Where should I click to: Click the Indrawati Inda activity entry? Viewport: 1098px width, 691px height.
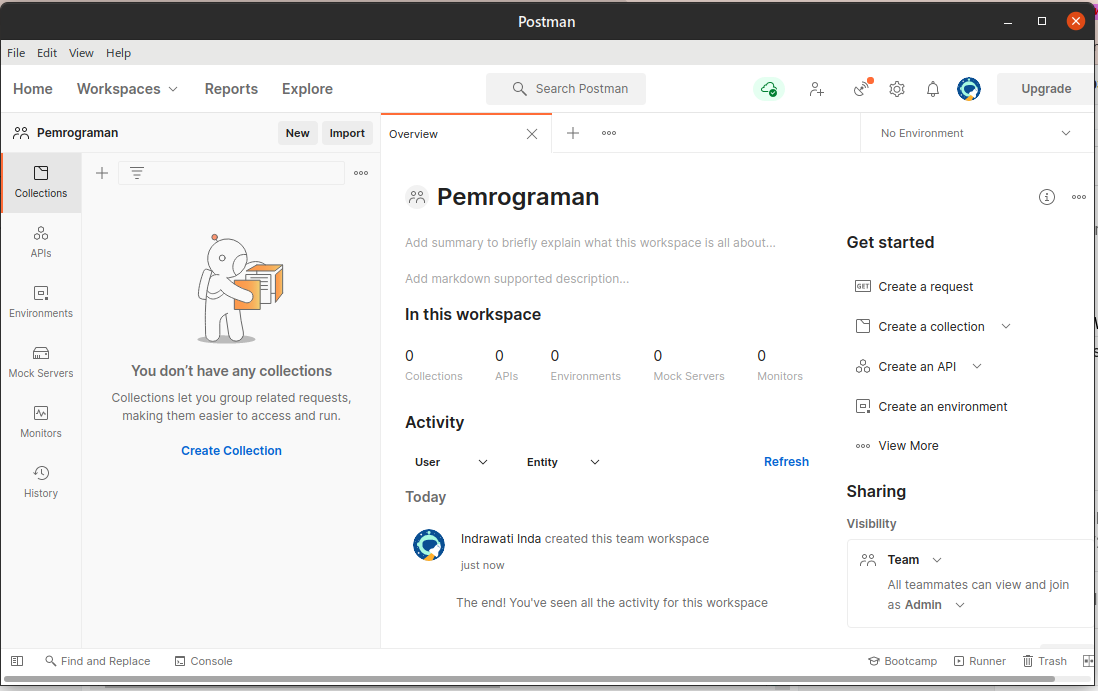click(585, 539)
